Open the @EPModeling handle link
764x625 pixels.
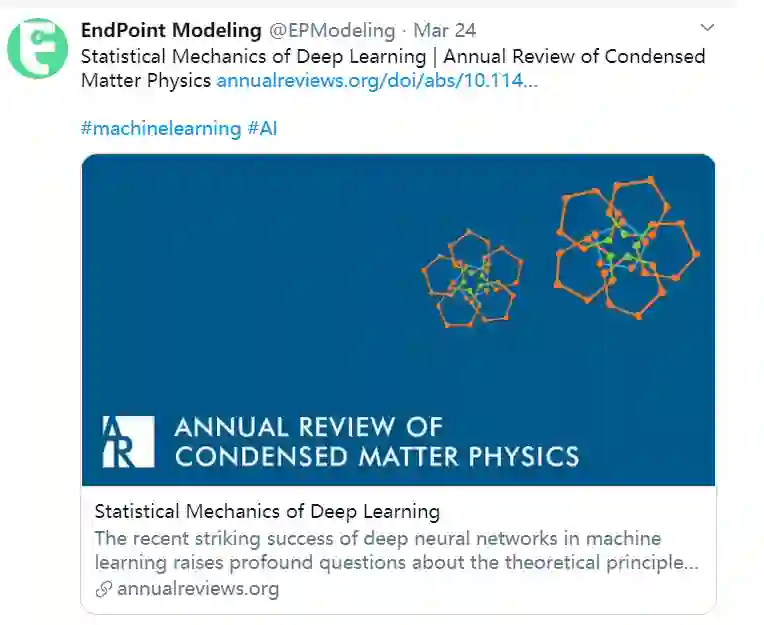pyautogui.click(x=332, y=31)
